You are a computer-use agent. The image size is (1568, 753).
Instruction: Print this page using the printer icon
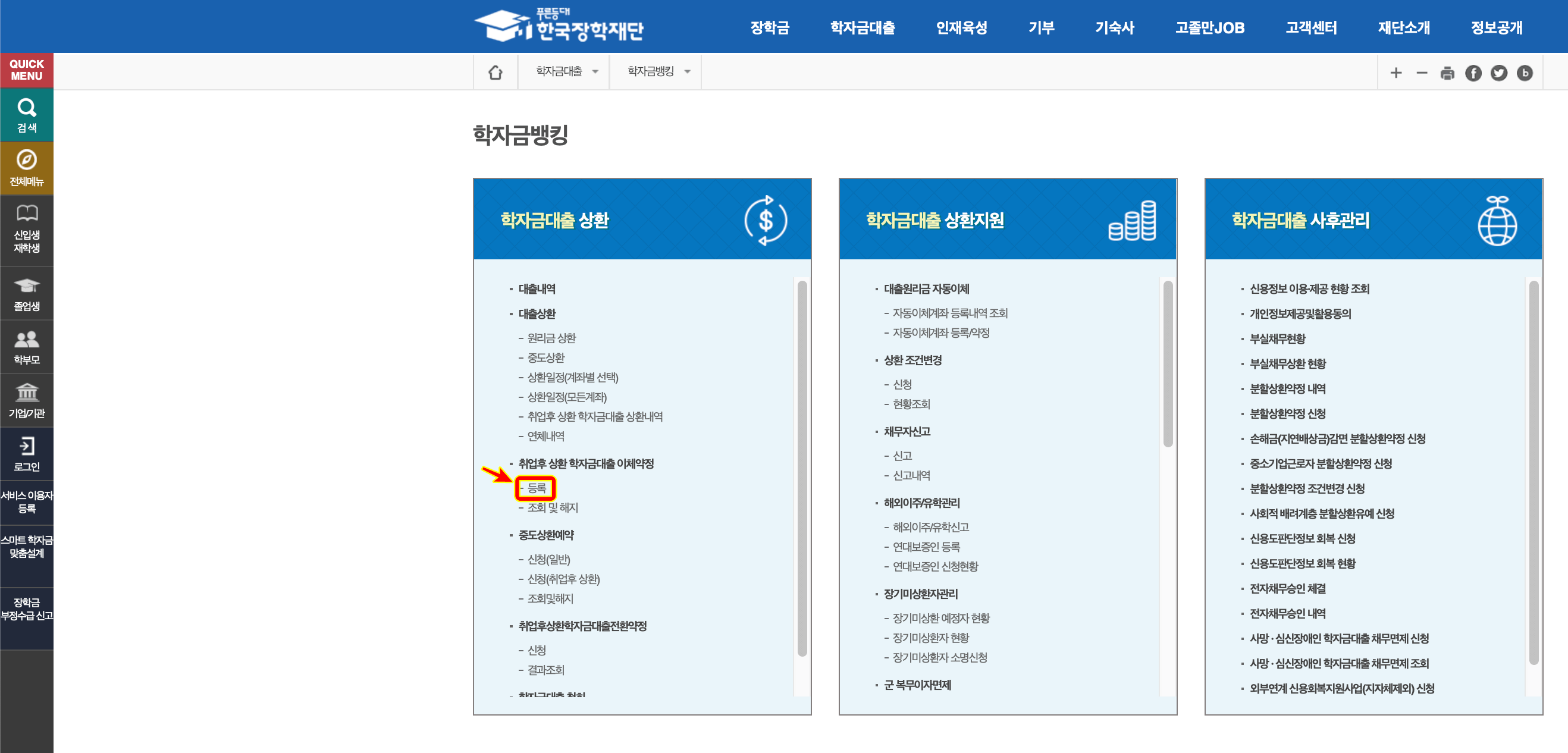click(1447, 73)
